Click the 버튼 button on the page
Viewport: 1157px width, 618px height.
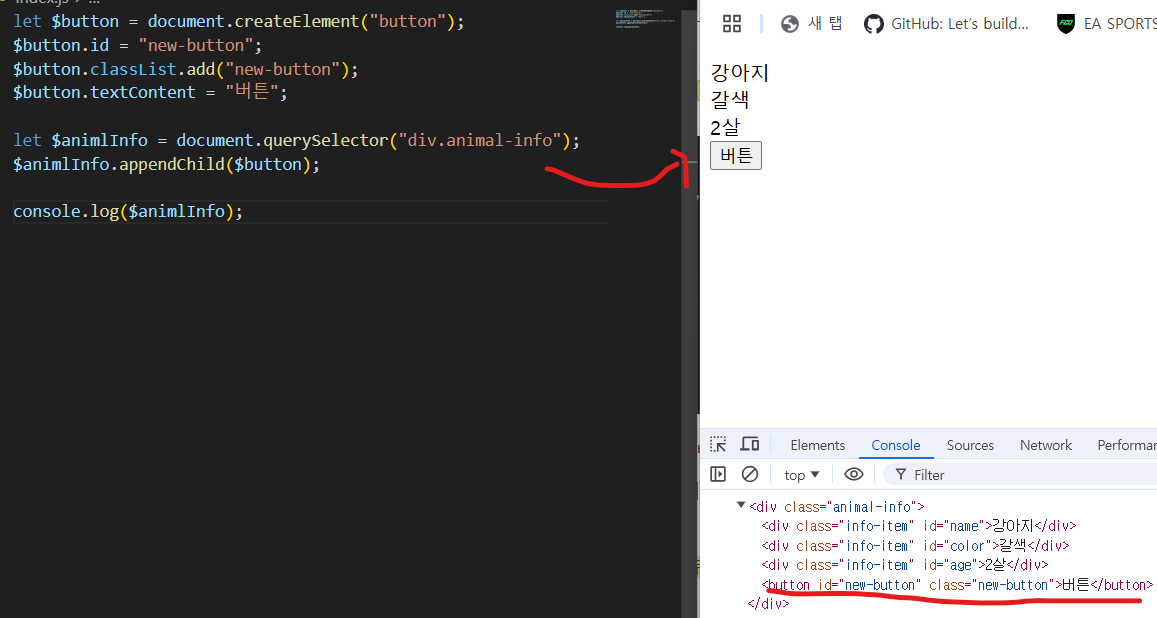pos(736,156)
